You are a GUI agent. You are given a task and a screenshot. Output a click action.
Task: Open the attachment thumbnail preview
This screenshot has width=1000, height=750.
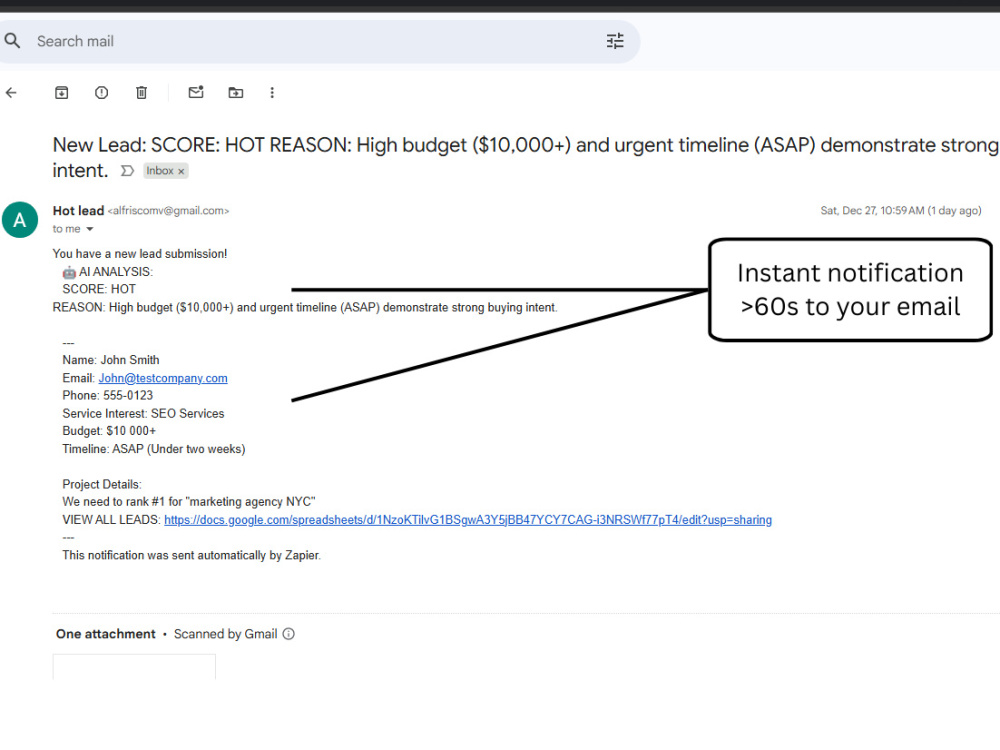pyautogui.click(x=134, y=667)
